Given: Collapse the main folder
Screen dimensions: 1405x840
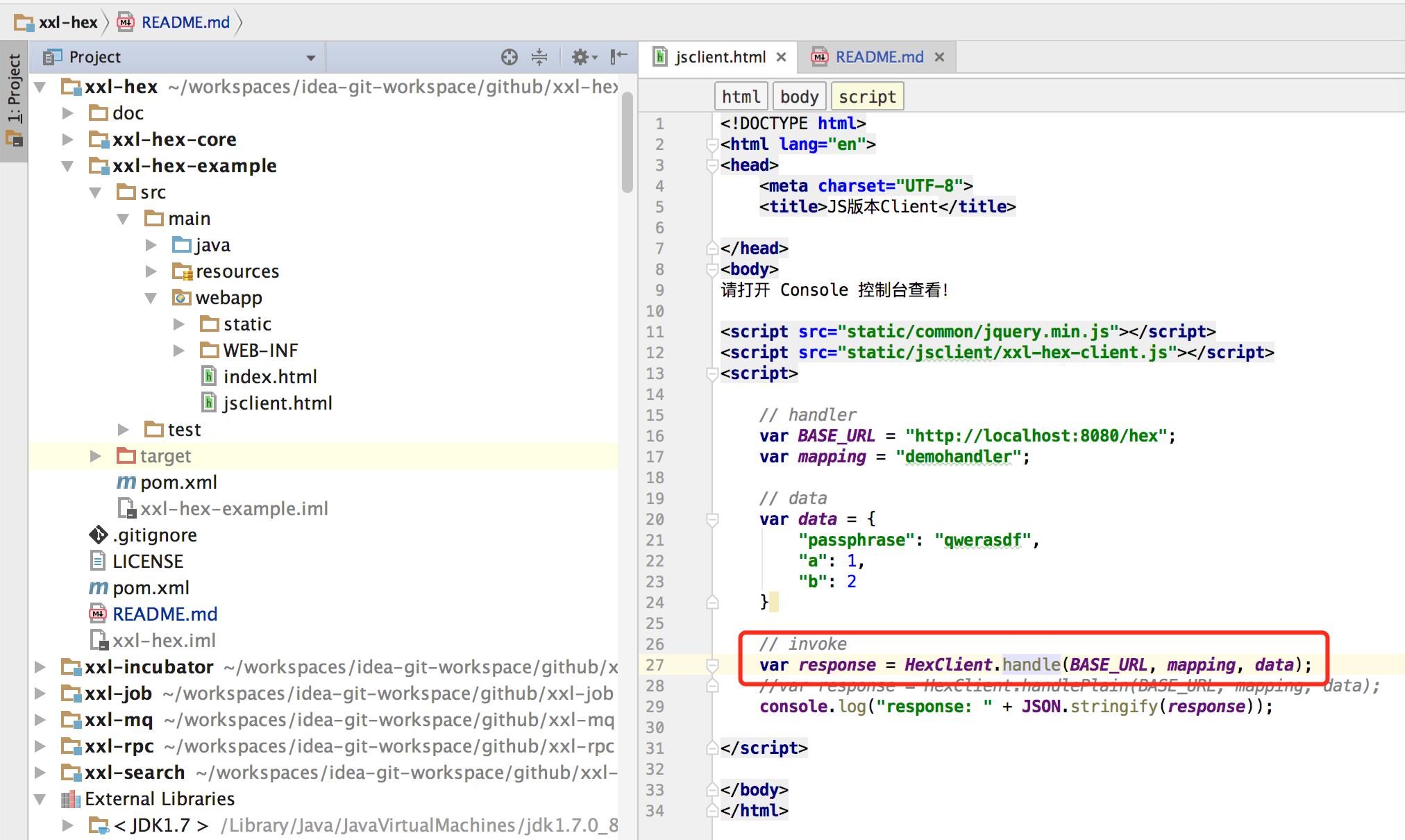Looking at the screenshot, I should pos(123,219).
